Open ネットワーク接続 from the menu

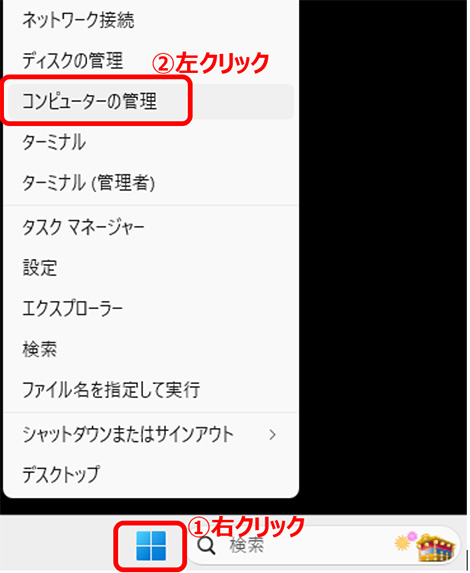[151, 20]
